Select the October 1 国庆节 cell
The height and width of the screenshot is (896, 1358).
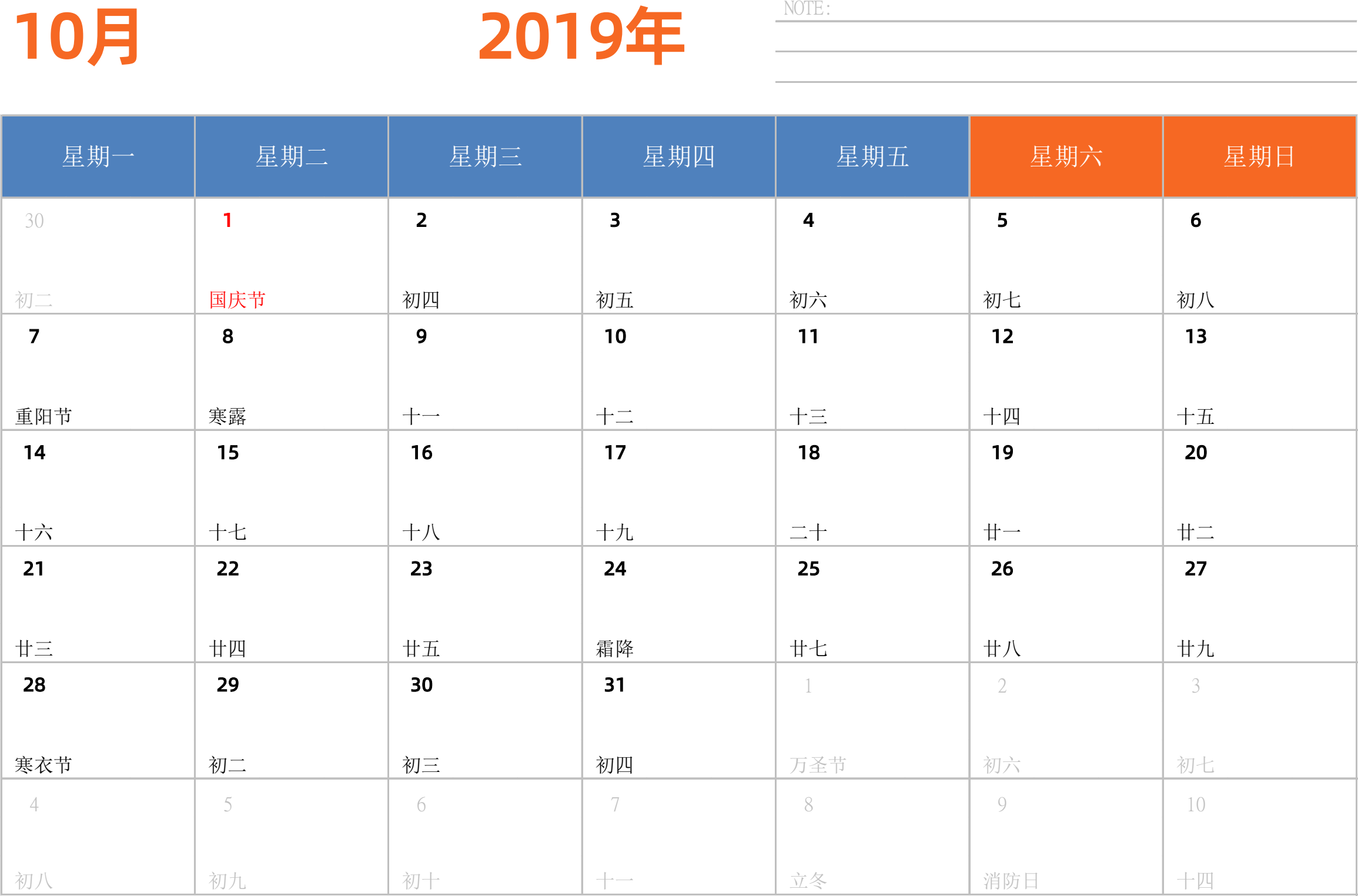tap(291, 256)
